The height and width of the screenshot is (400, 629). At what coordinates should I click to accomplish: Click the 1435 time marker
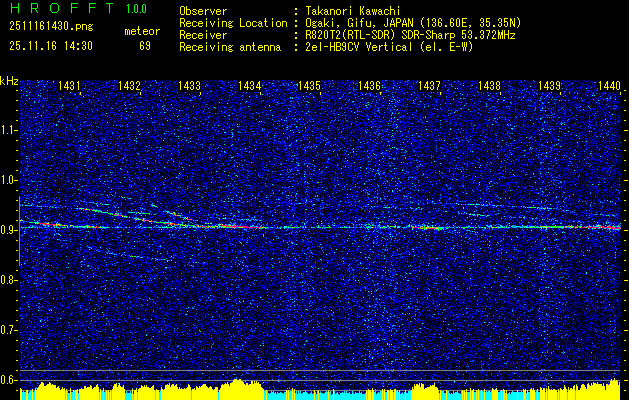(309, 85)
